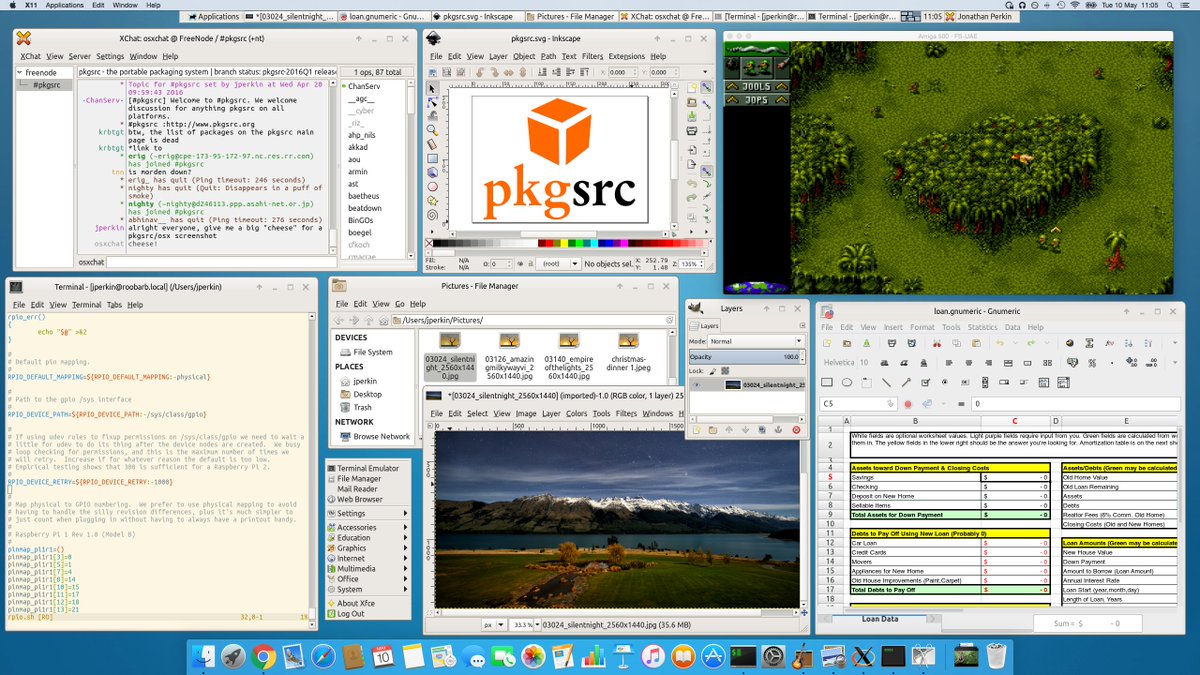Toggle visibility eye of GIMP silentnight layer

coord(698,385)
